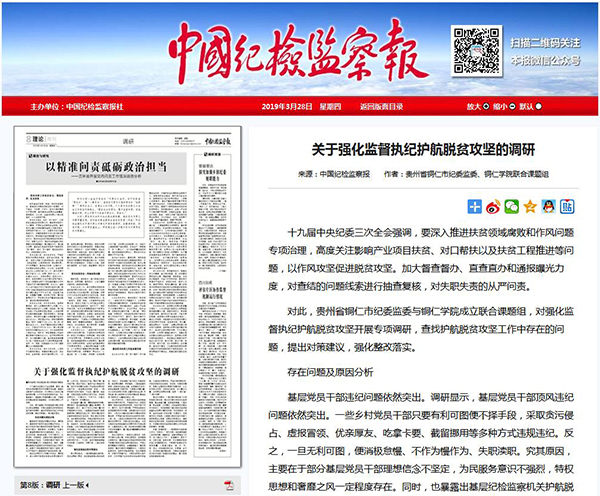Screen dimensions: 600x496
Task: Open the PDF version icon
Action: coord(229,485)
